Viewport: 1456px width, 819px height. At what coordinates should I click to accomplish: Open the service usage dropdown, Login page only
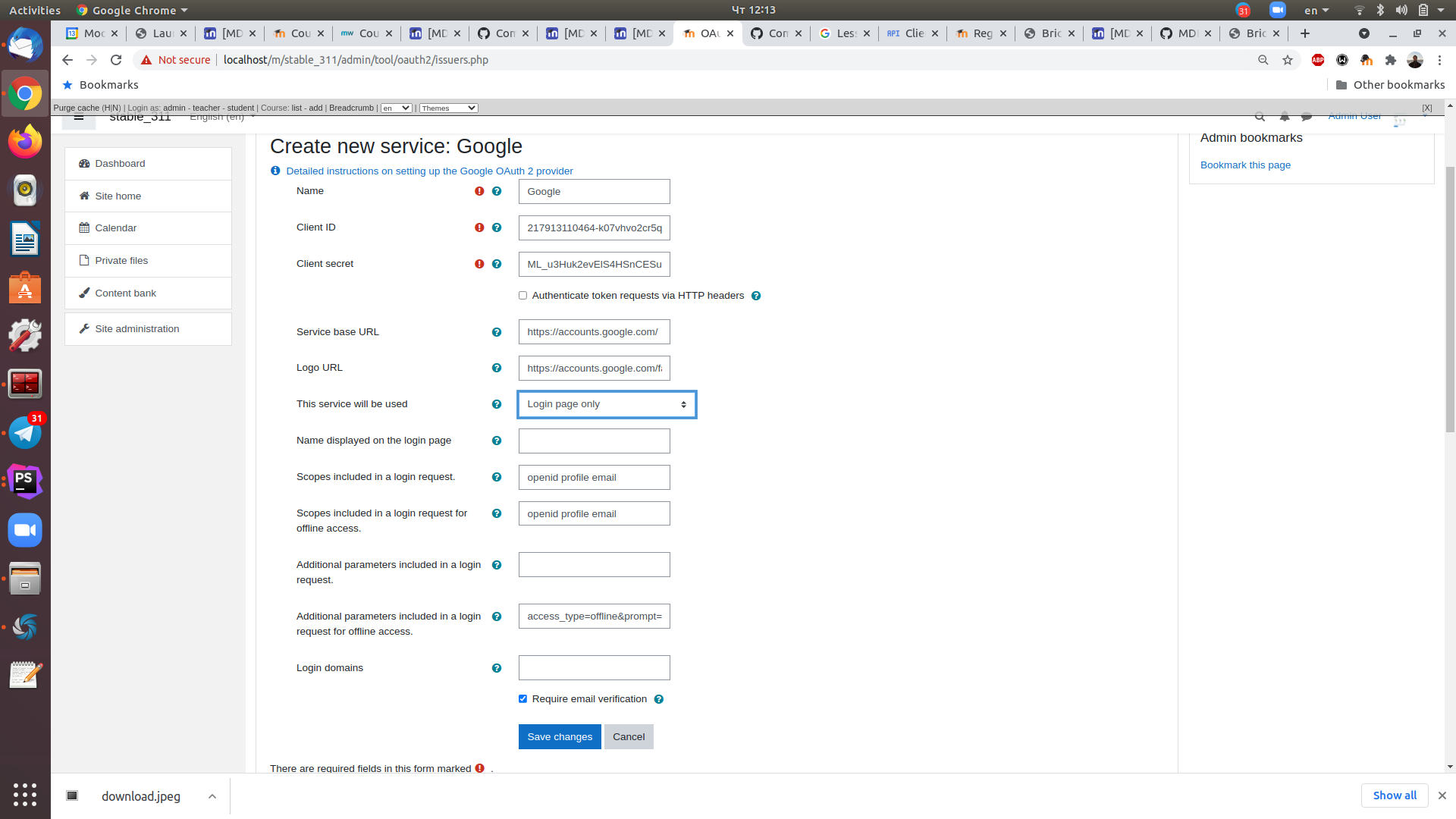(x=607, y=404)
